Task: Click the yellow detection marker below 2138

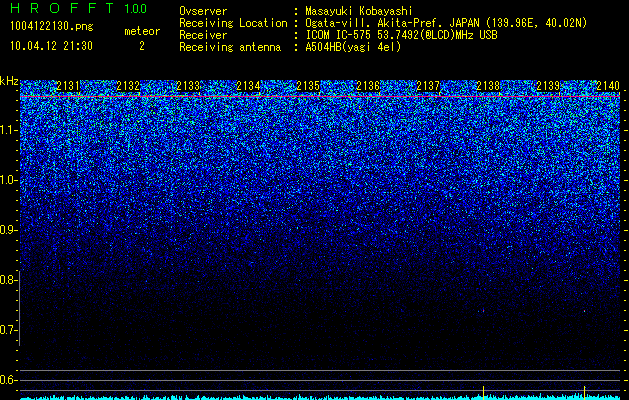Action: 483,393
